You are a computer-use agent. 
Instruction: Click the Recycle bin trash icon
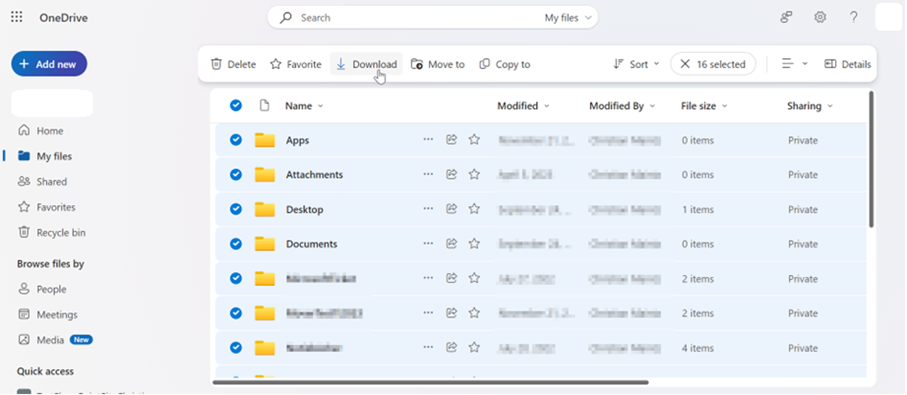[24, 232]
